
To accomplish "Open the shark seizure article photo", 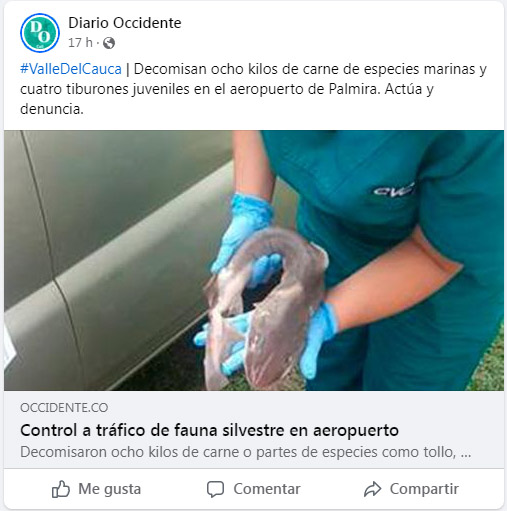I will [254, 260].
